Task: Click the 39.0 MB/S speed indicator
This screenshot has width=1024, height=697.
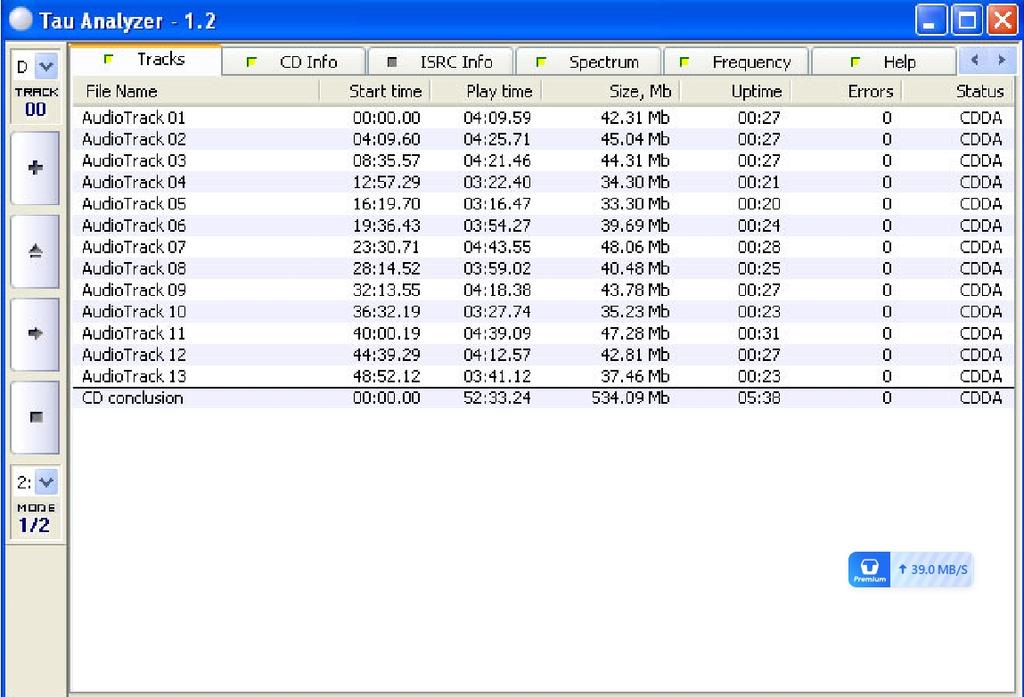Action: [933, 570]
